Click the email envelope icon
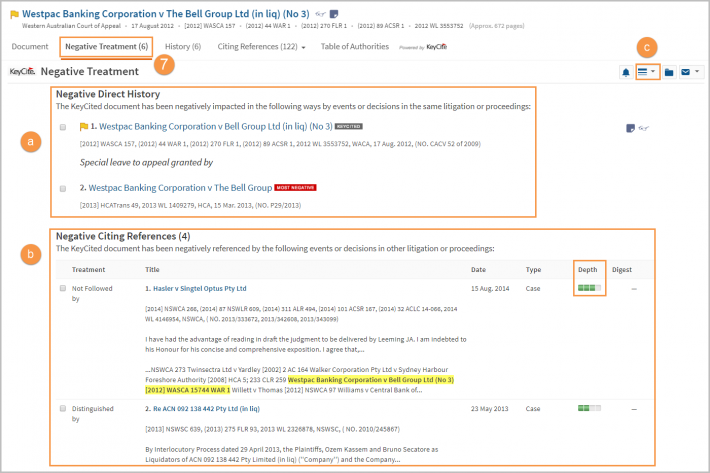 click(x=686, y=72)
